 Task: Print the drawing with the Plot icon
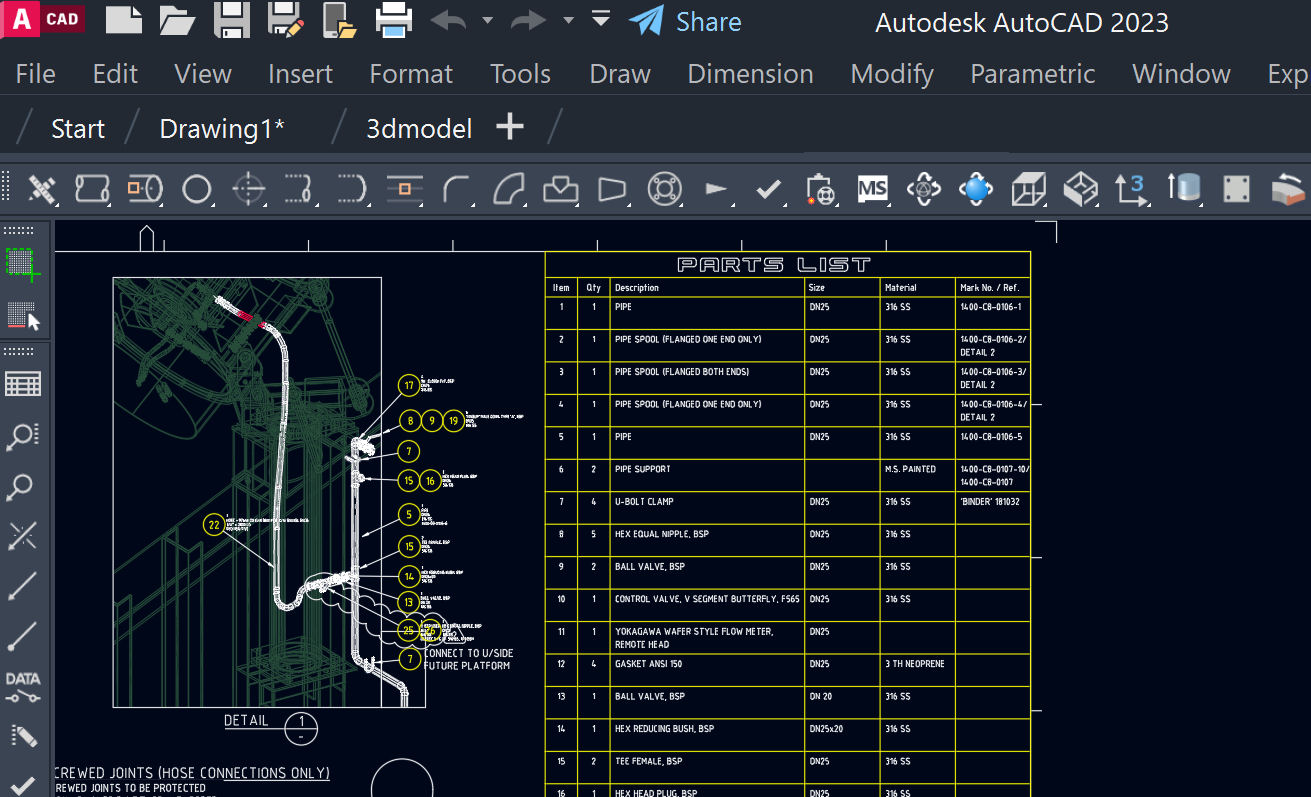click(394, 20)
